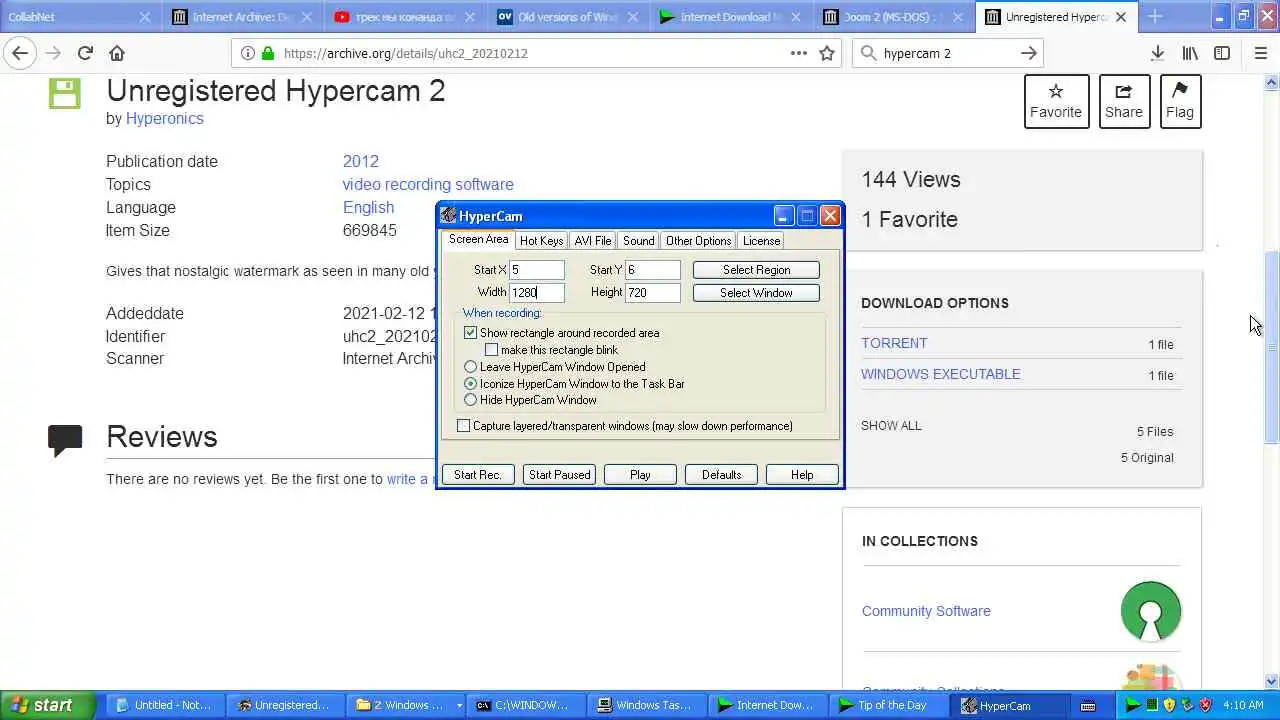Open the Community Software collection link

click(926, 611)
